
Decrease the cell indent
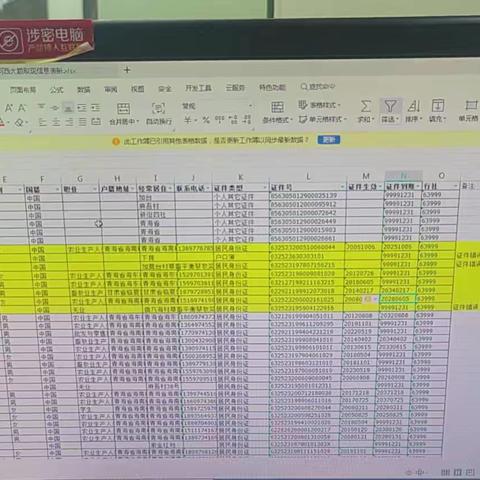click(82, 107)
